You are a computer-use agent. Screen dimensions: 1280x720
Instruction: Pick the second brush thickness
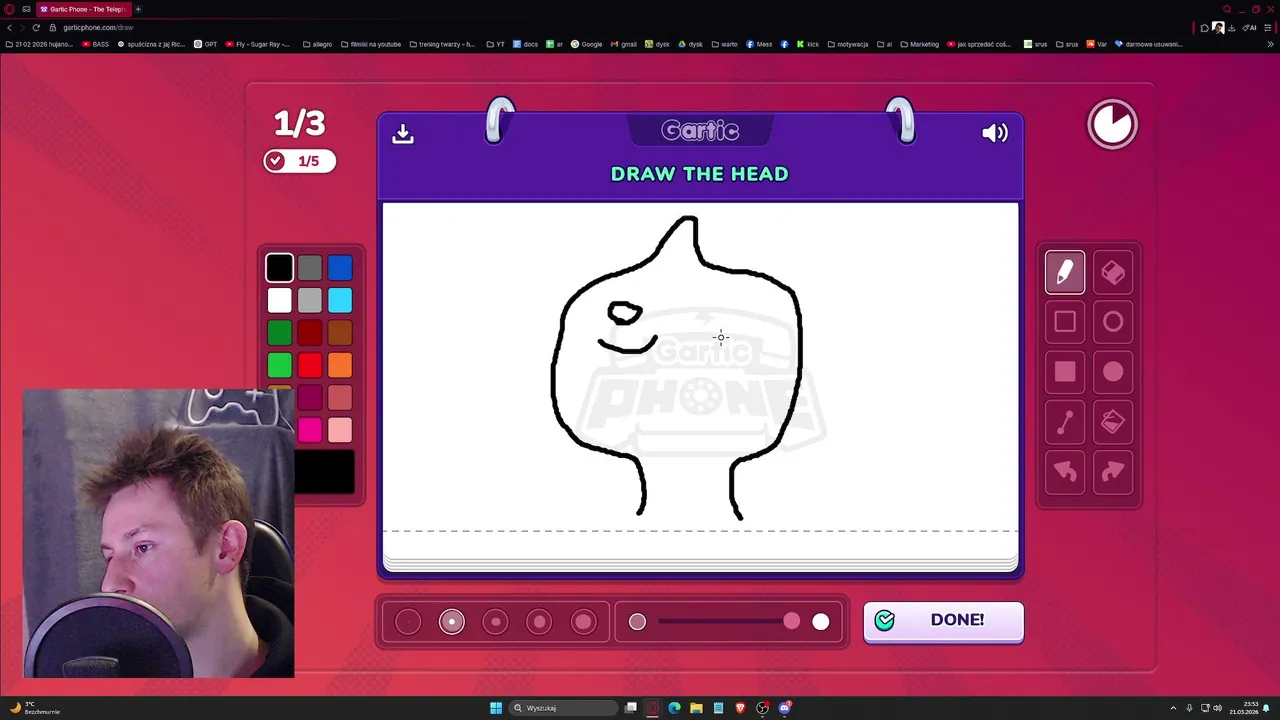pos(452,622)
